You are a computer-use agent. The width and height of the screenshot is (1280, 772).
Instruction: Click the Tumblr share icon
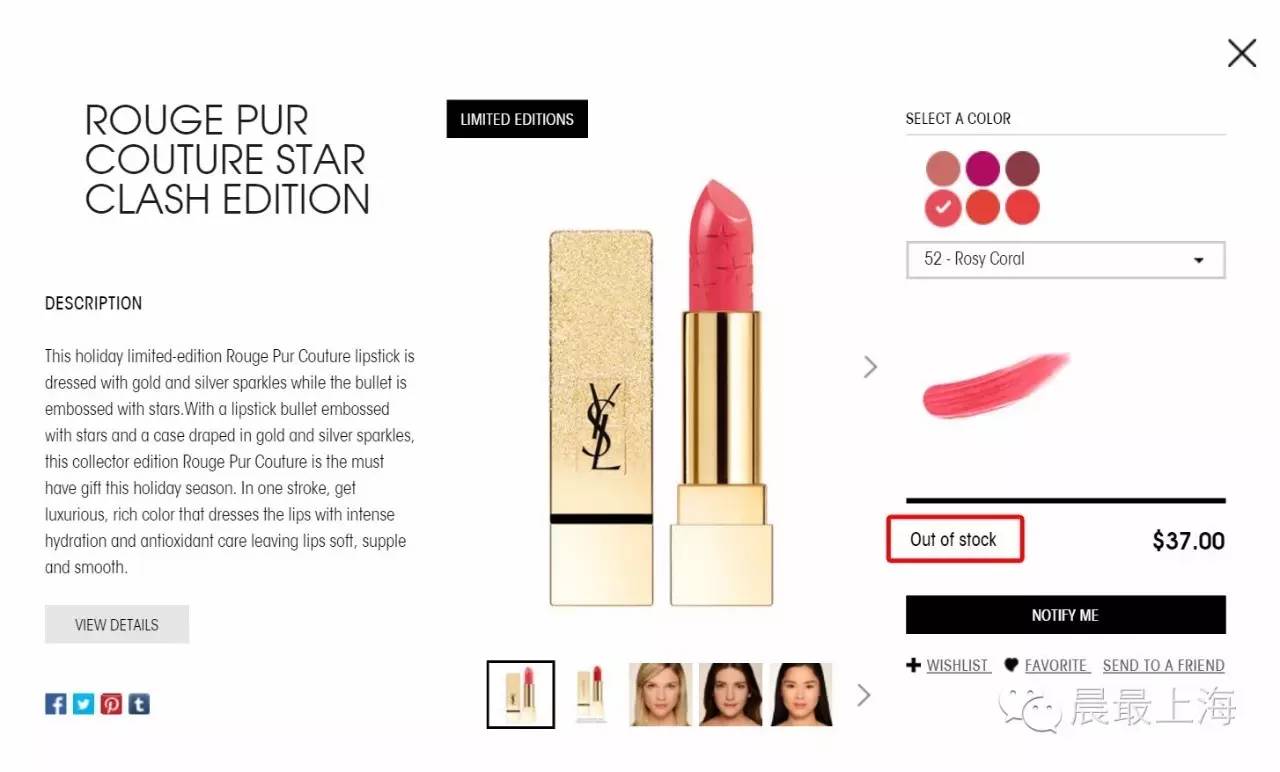click(139, 704)
